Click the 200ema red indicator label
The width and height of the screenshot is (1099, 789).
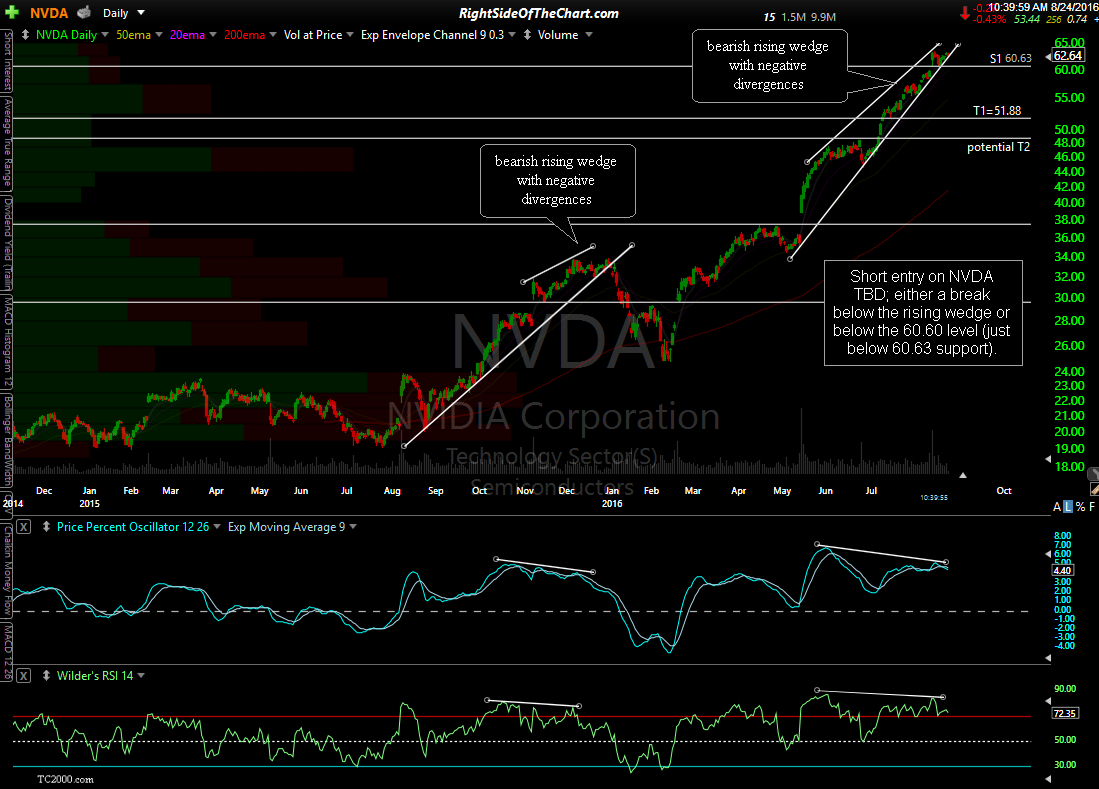(244, 35)
